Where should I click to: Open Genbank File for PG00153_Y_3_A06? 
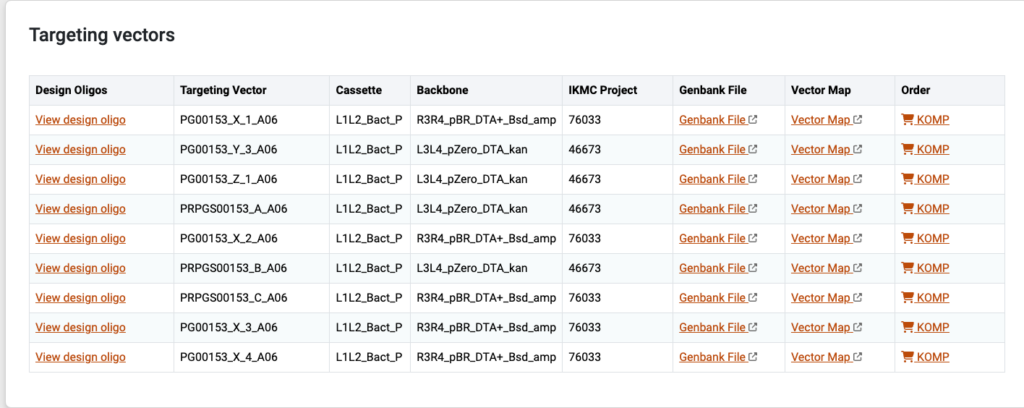(712, 149)
